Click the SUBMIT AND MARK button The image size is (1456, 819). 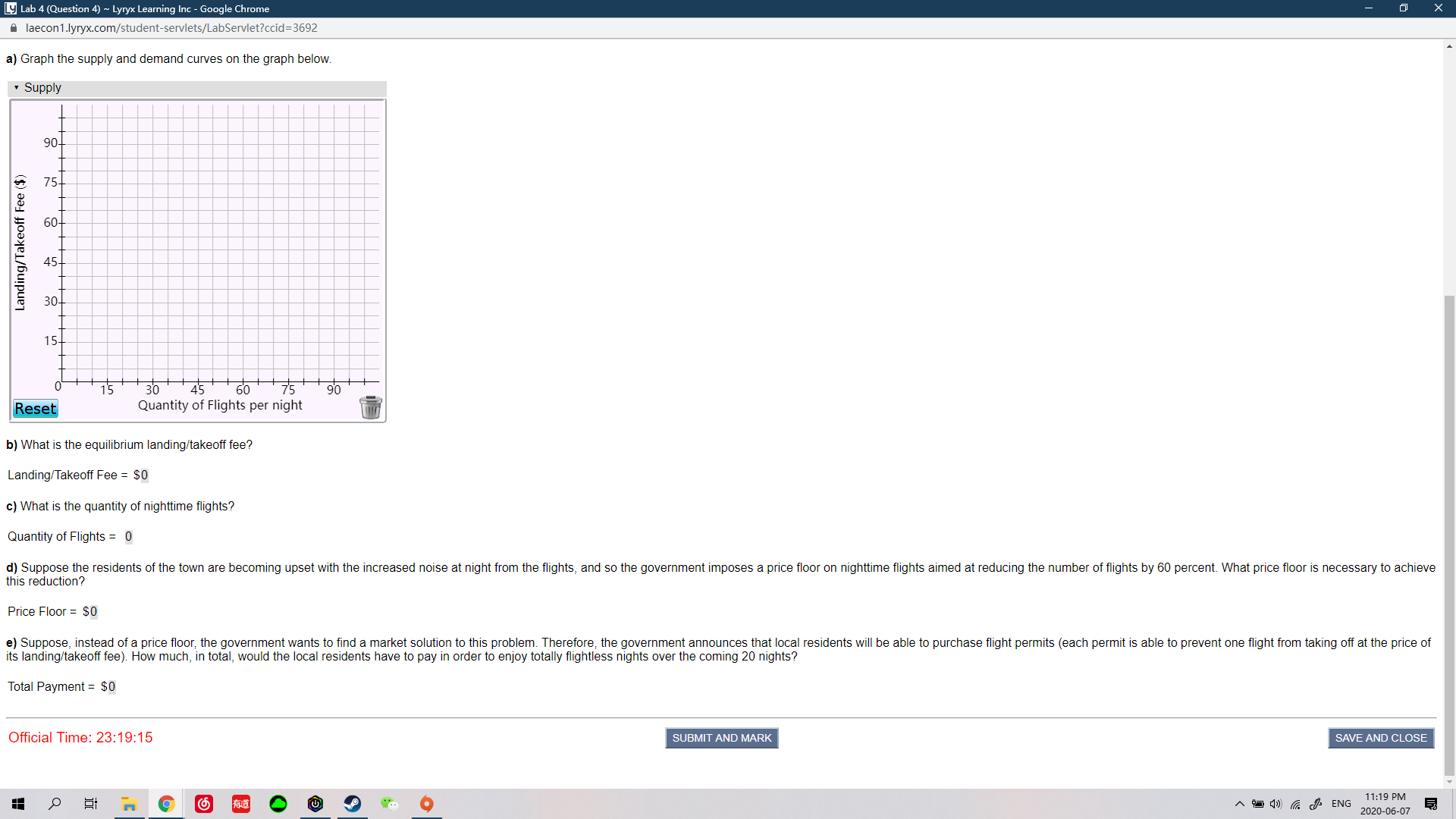click(x=721, y=738)
